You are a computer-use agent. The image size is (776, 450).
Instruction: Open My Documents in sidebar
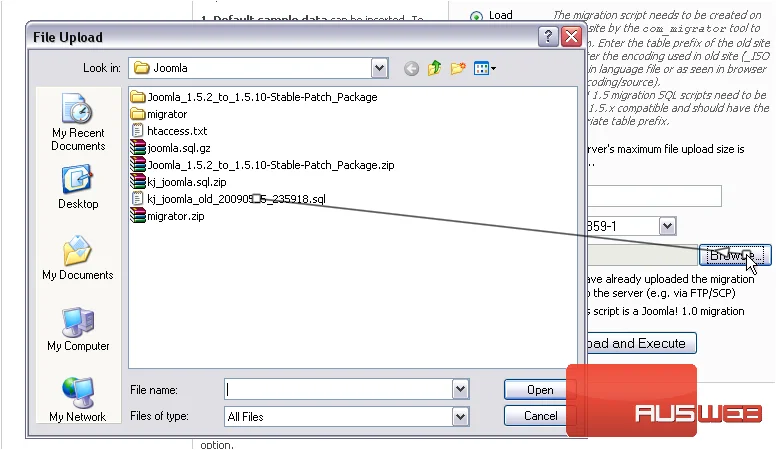78,258
